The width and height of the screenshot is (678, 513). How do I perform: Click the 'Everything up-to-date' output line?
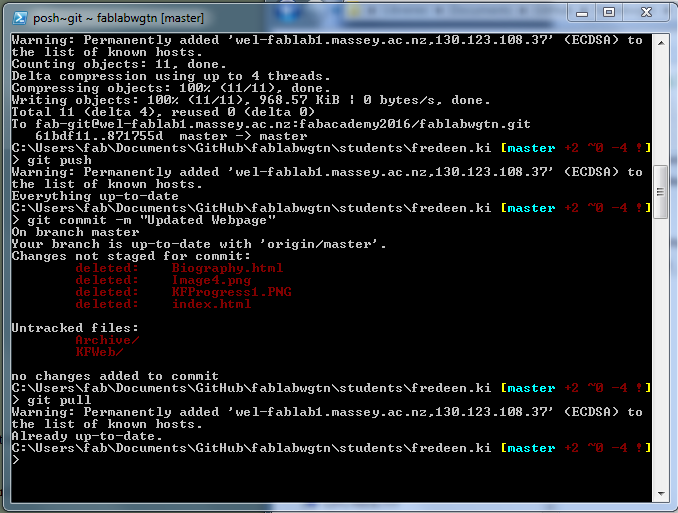pos(95,196)
